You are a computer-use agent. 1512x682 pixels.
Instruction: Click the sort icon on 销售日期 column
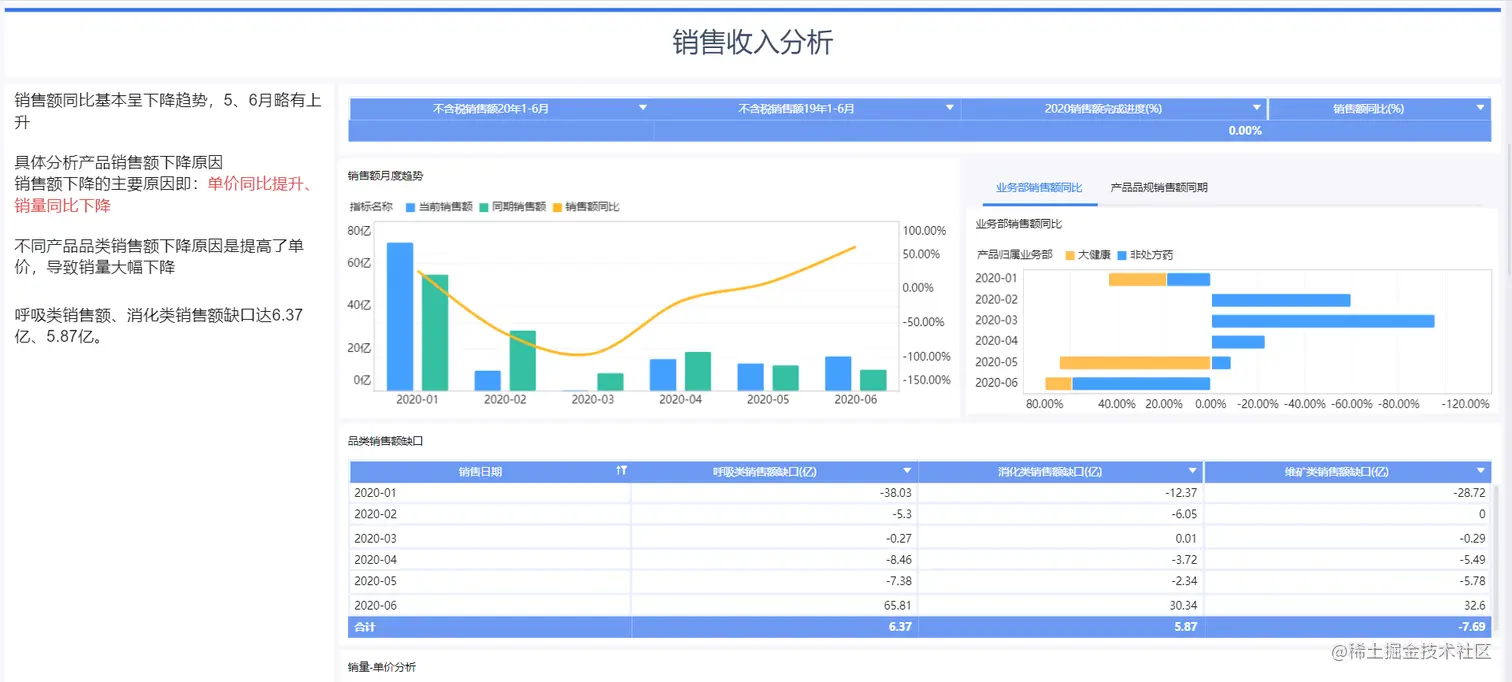click(621, 470)
